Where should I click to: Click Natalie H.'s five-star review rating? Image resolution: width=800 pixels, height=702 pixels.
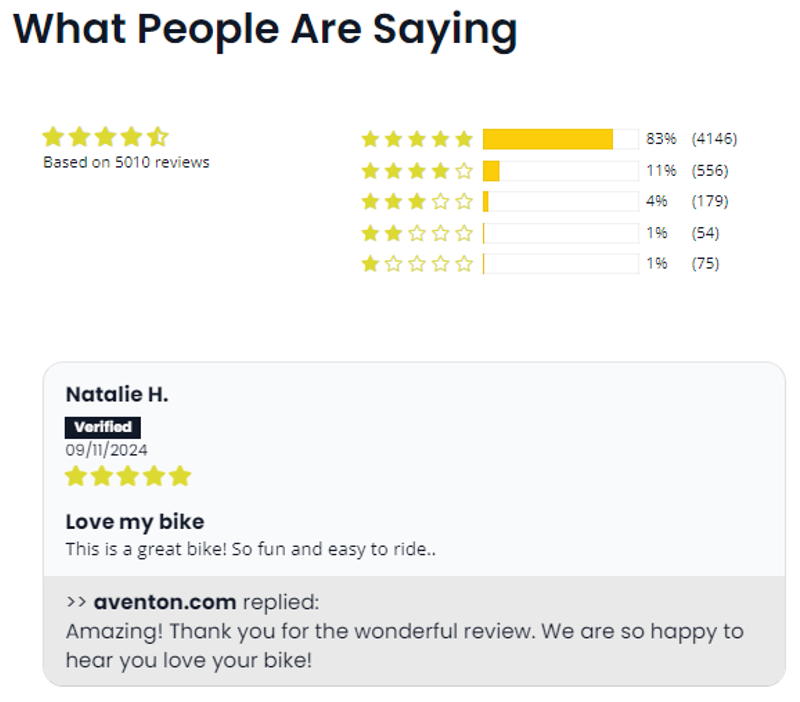pos(127,476)
